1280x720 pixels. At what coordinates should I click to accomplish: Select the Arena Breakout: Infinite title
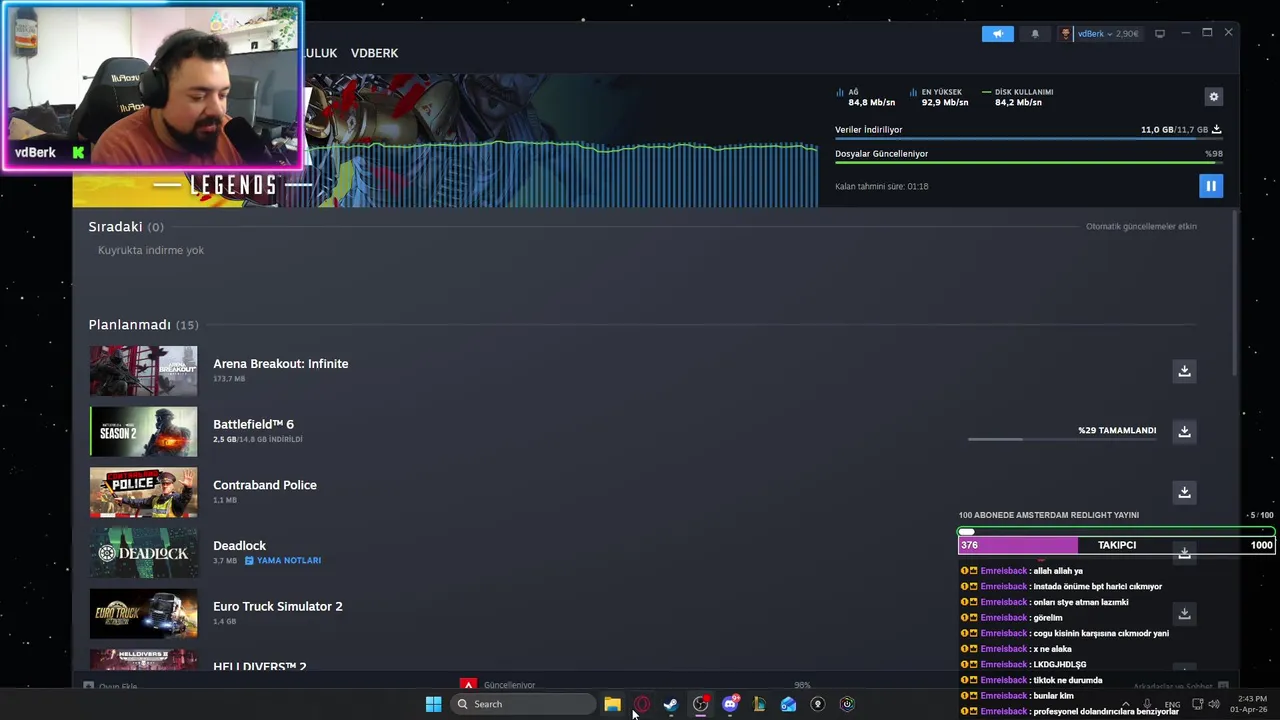click(281, 364)
